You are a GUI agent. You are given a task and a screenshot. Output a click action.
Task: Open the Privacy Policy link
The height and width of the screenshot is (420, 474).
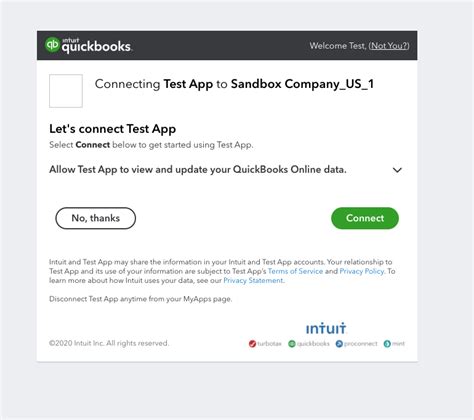pyautogui.click(x=362, y=271)
